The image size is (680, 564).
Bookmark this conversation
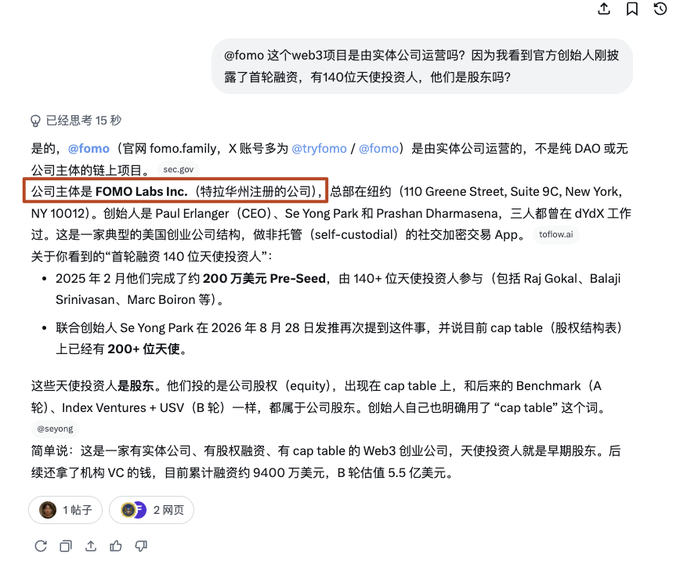click(632, 8)
